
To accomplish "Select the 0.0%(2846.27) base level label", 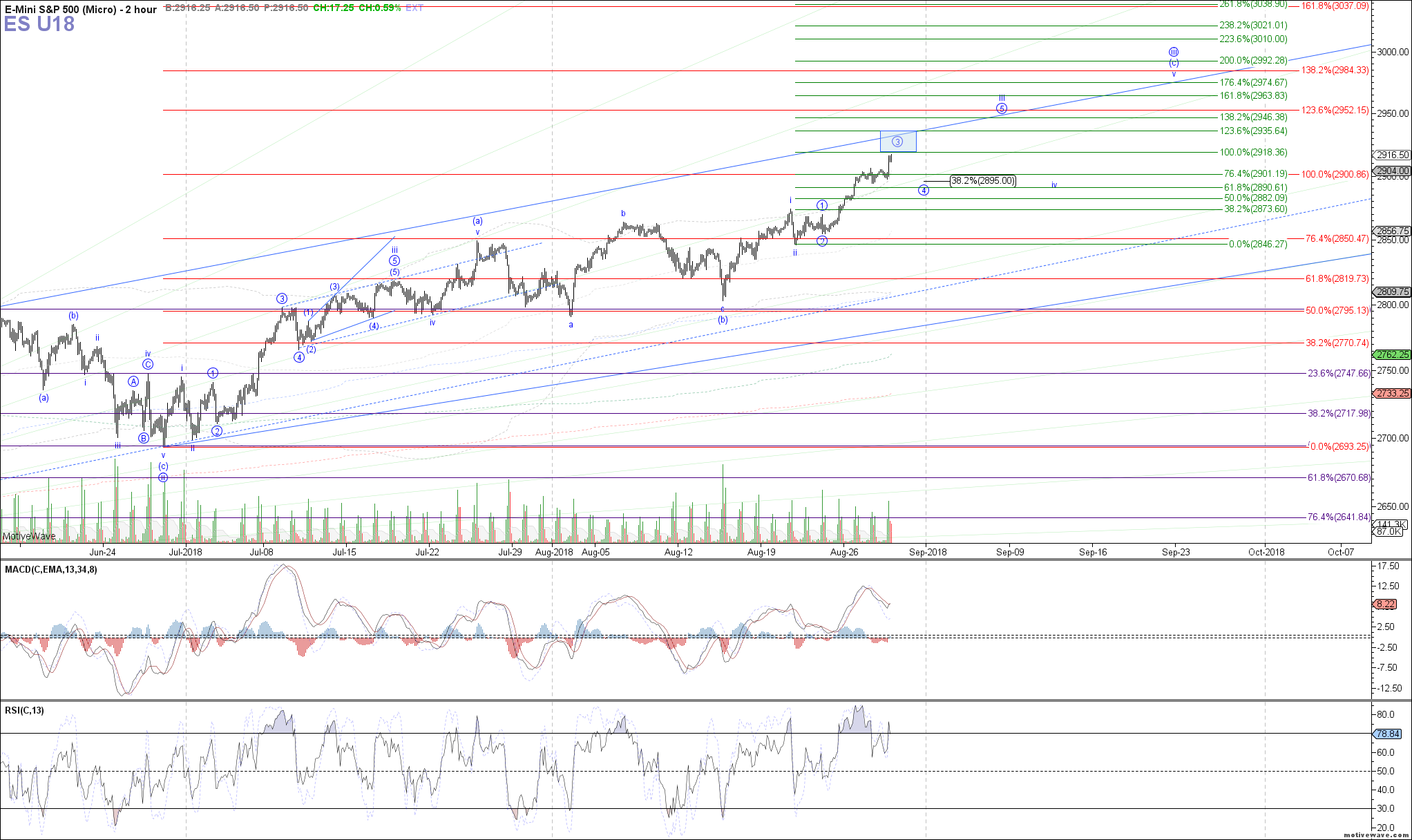I will 1258,244.
